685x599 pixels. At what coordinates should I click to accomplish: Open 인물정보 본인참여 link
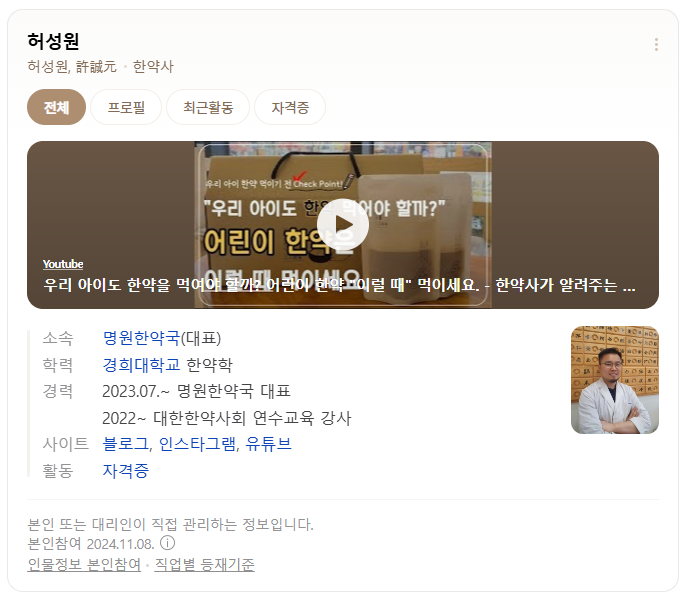84,564
